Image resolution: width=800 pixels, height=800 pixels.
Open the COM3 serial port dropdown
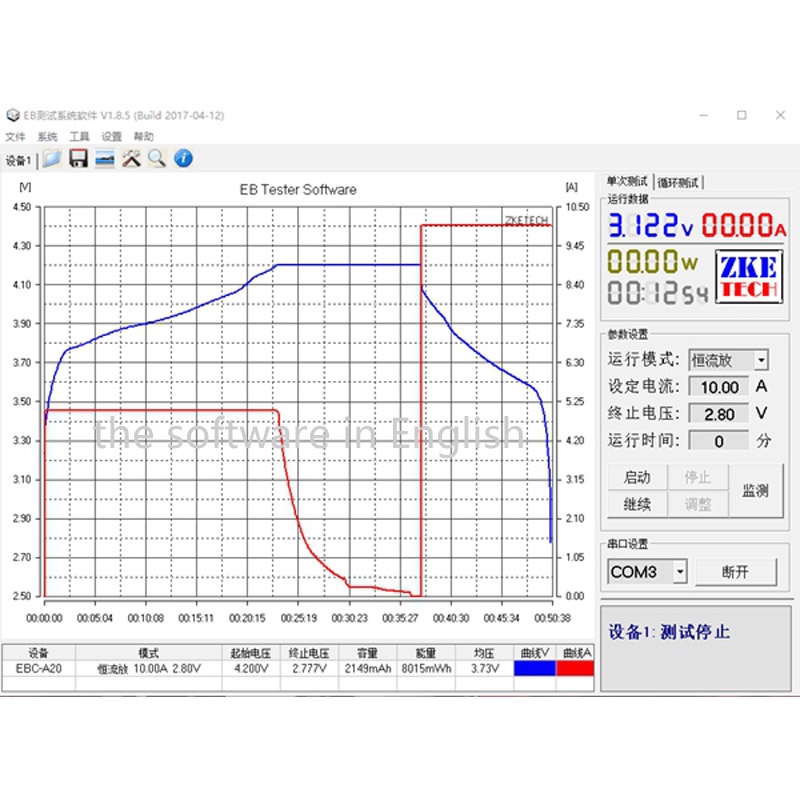point(680,572)
